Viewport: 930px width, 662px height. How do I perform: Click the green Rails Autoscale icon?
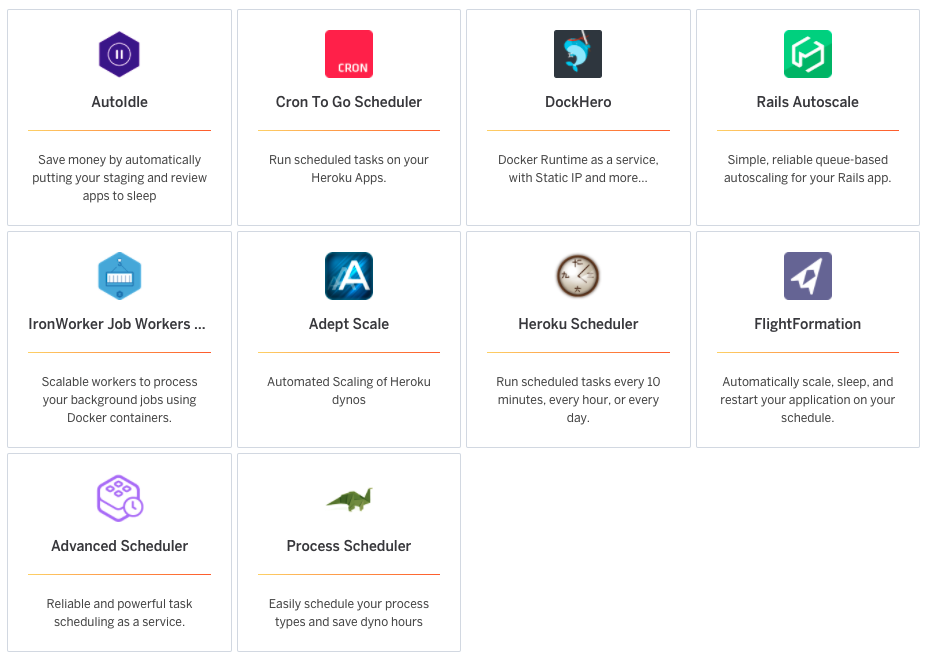pos(807,54)
